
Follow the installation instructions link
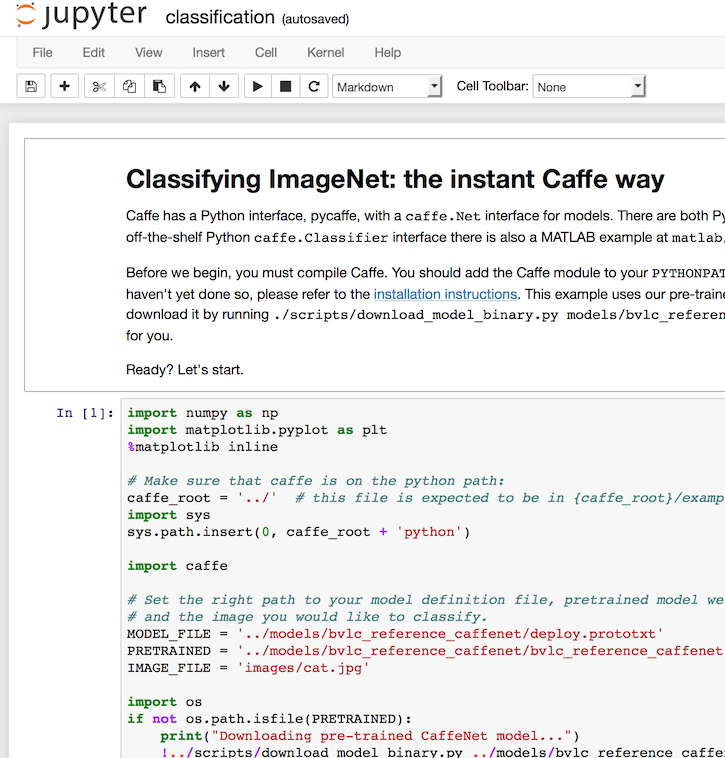(x=445, y=294)
